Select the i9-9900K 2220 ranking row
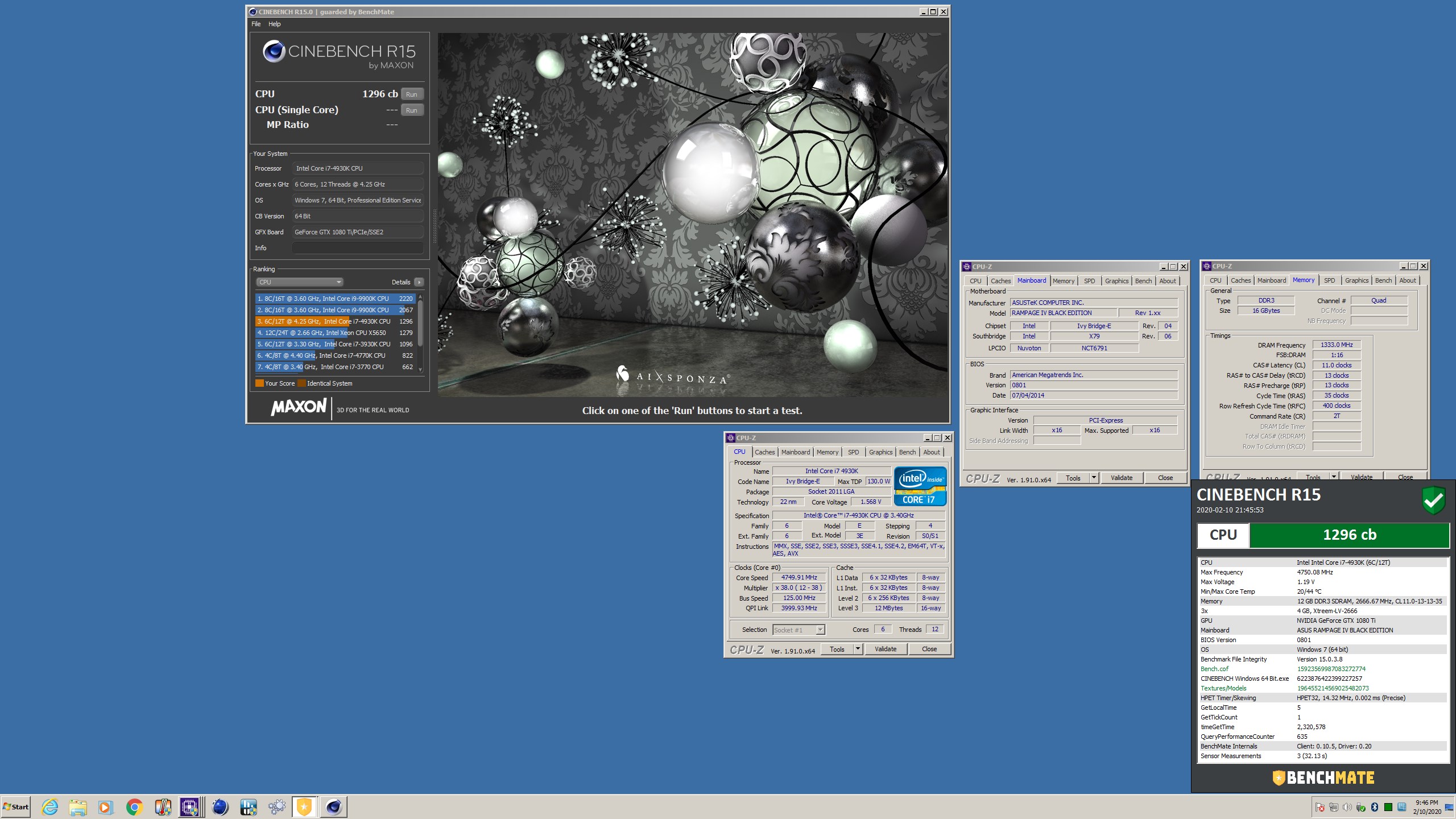The image size is (1456, 819). [x=336, y=299]
